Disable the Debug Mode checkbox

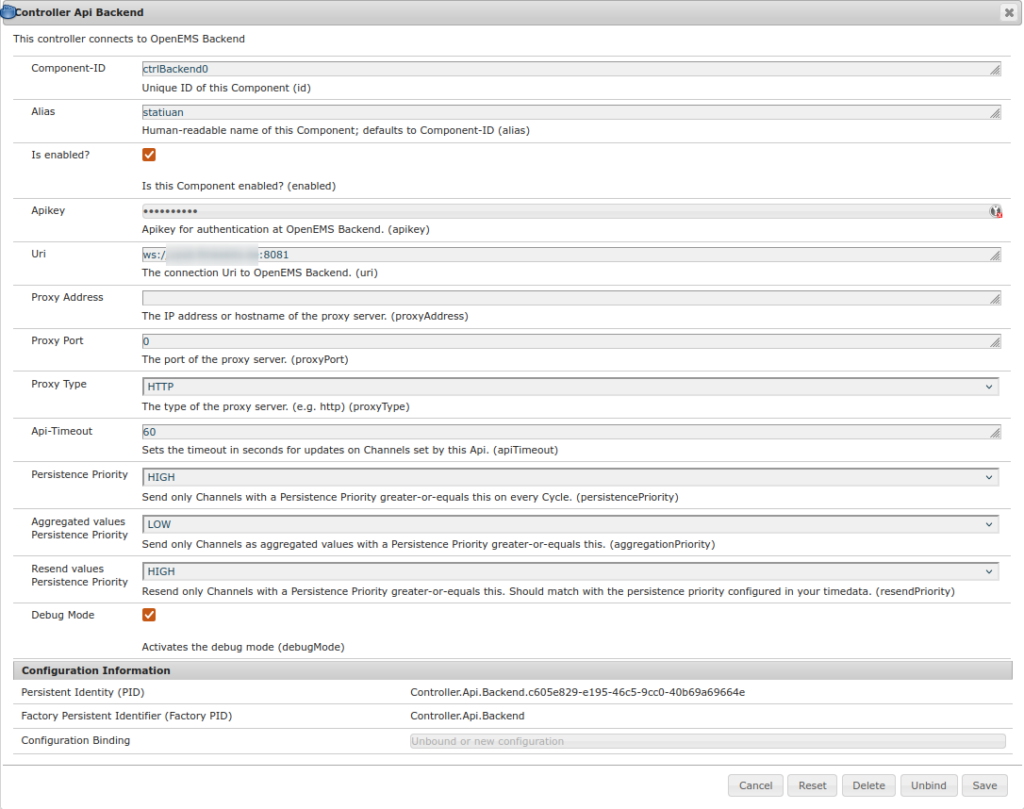click(x=149, y=615)
